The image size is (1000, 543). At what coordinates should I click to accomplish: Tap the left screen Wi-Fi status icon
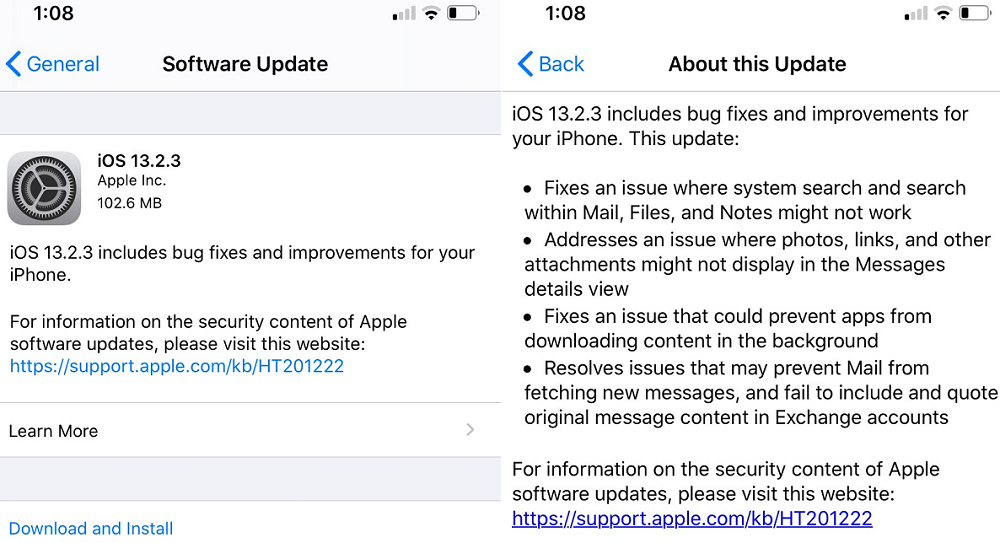pyautogui.click(x=431, y=13)
